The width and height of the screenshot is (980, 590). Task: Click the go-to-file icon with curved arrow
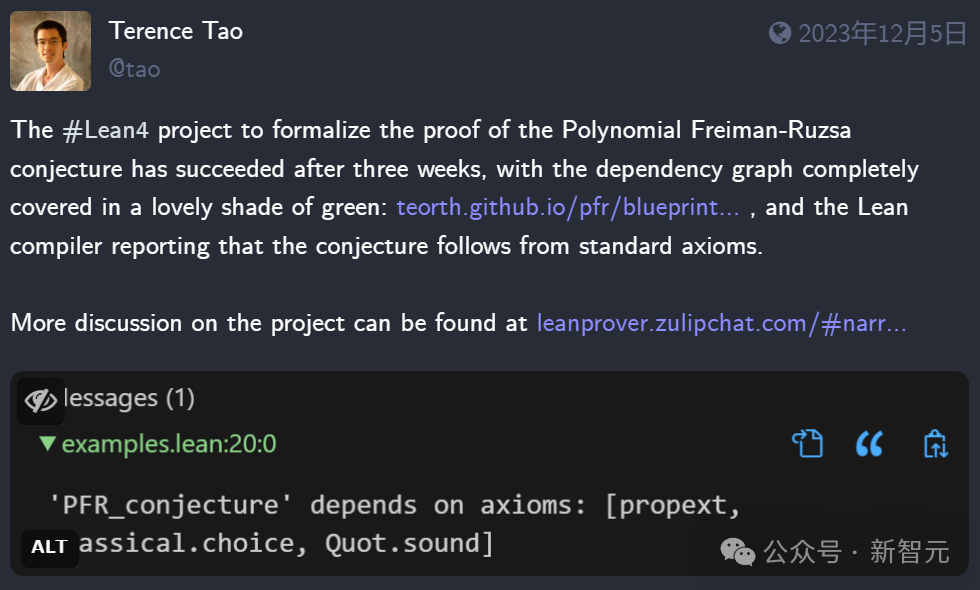pyautogui.click(x=808, y=444)
